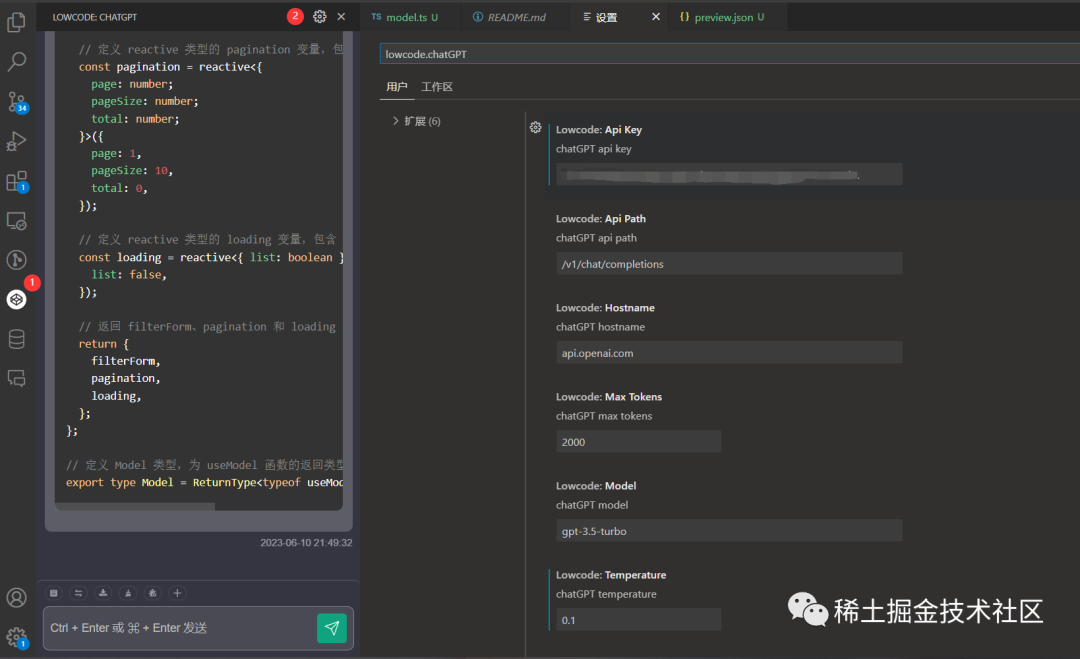Screen dimensions: 1080x659
Task: Click the clipboard icon above chat input
Action: [54, 593]
